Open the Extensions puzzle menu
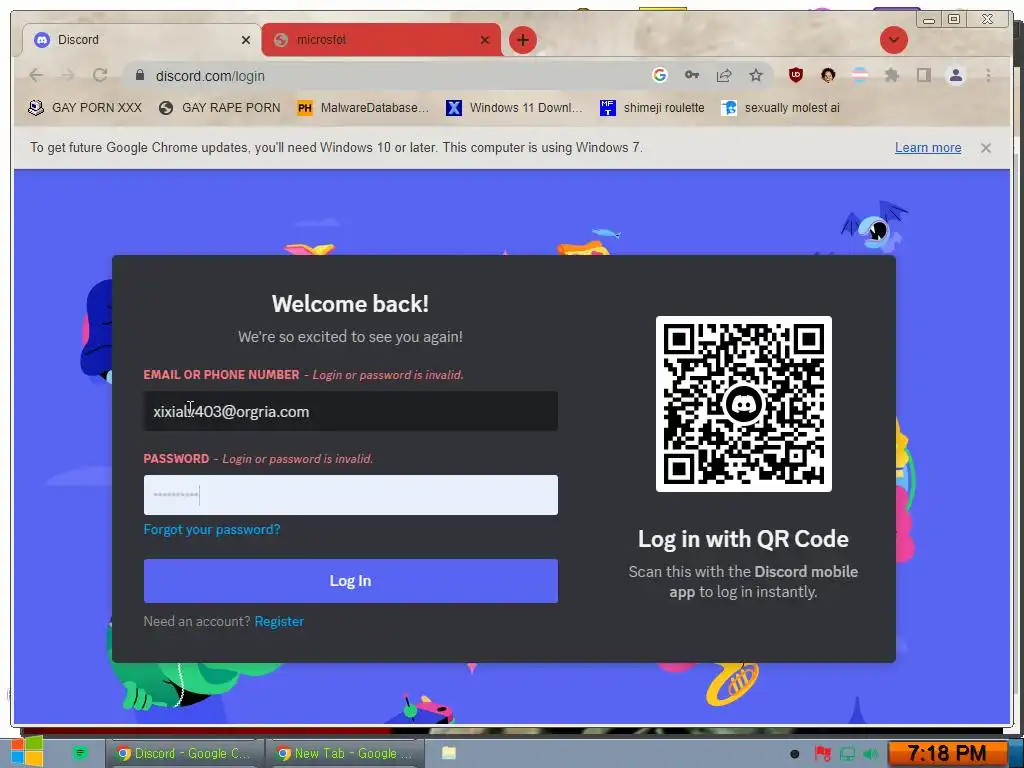 point(891,75)
